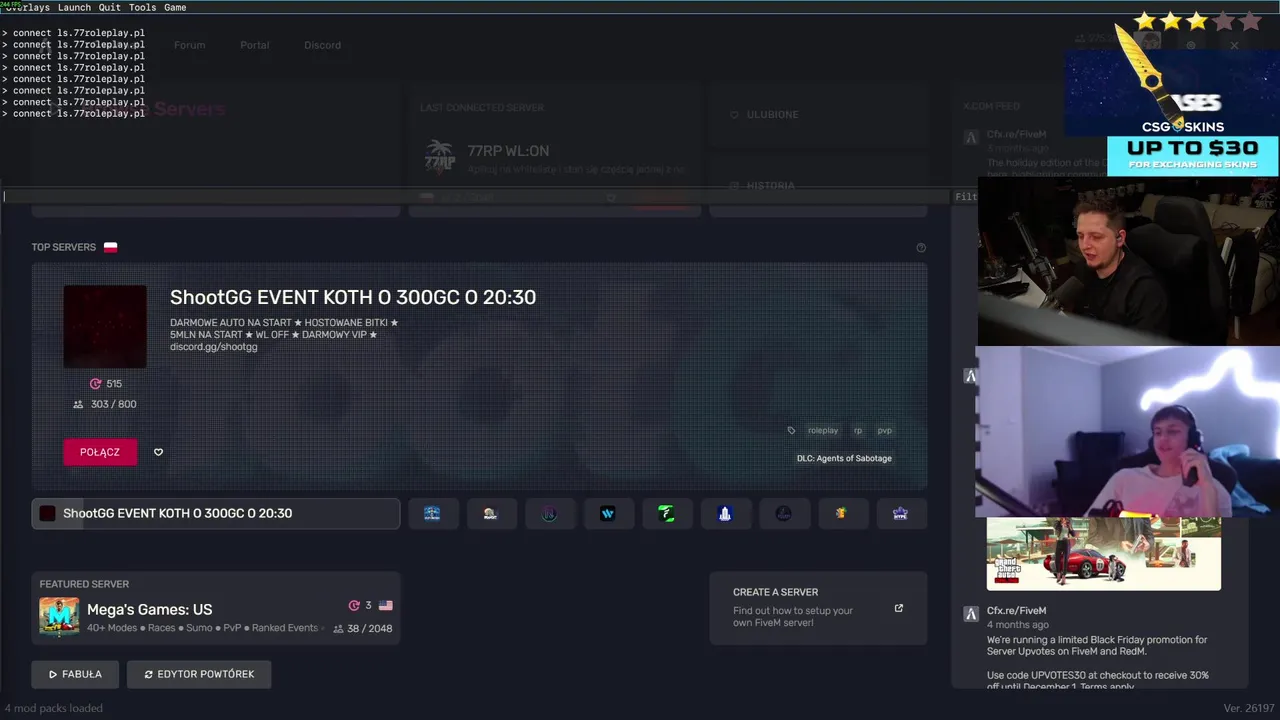
Task: Focus the console command input line
Action: coord(475,196)
